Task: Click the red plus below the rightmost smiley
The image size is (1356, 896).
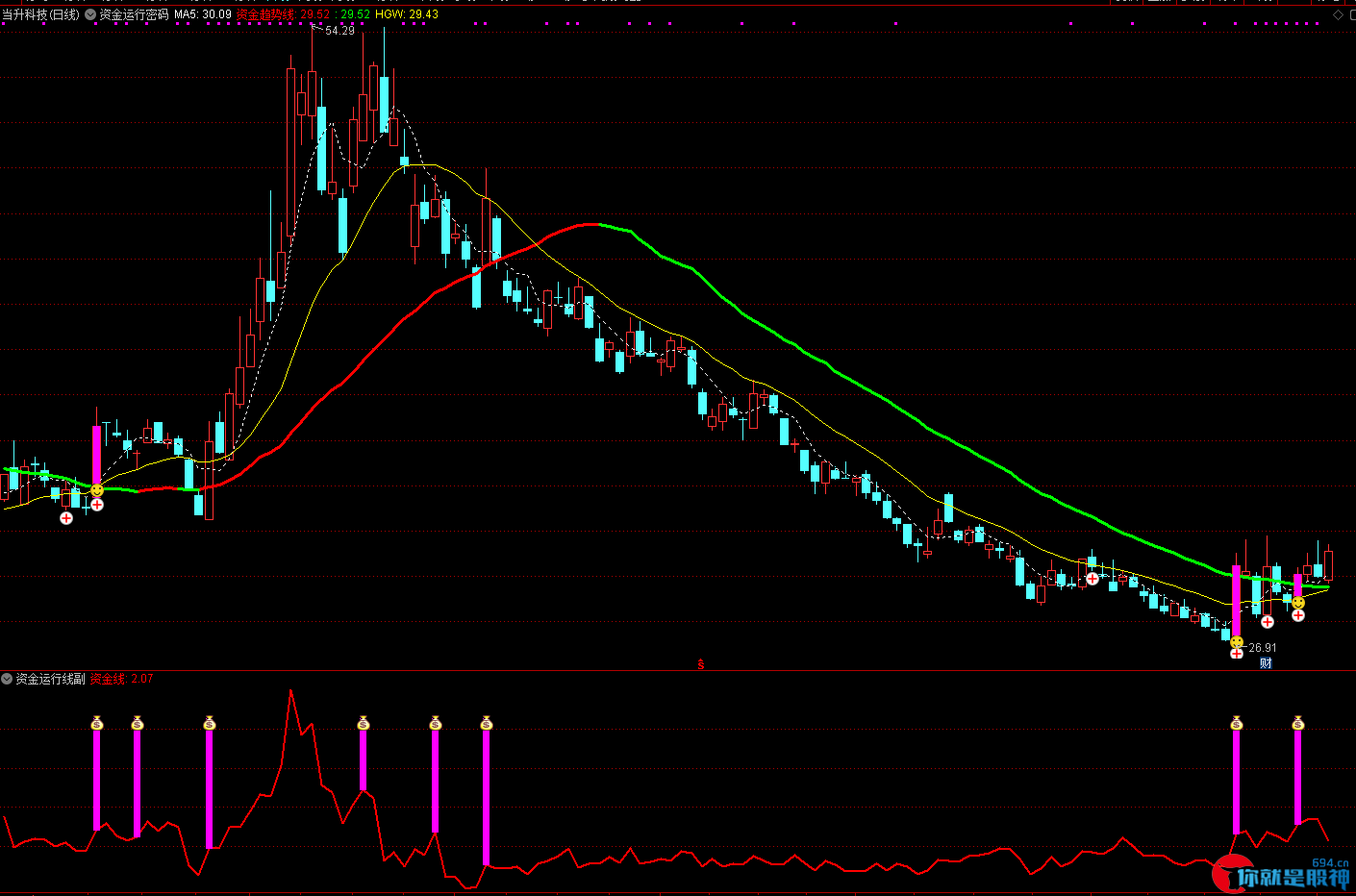Action: point(1298,615)
